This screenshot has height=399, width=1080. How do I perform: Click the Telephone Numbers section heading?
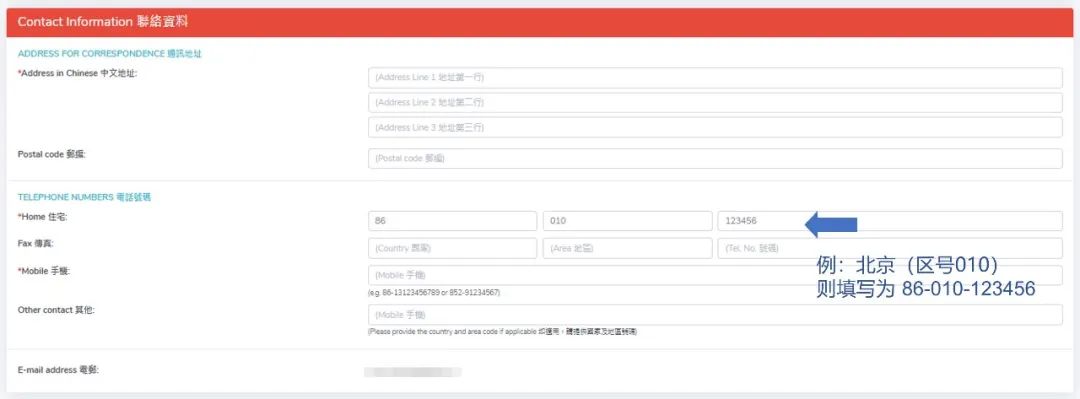pyautogui.click(x=84, y=197)
